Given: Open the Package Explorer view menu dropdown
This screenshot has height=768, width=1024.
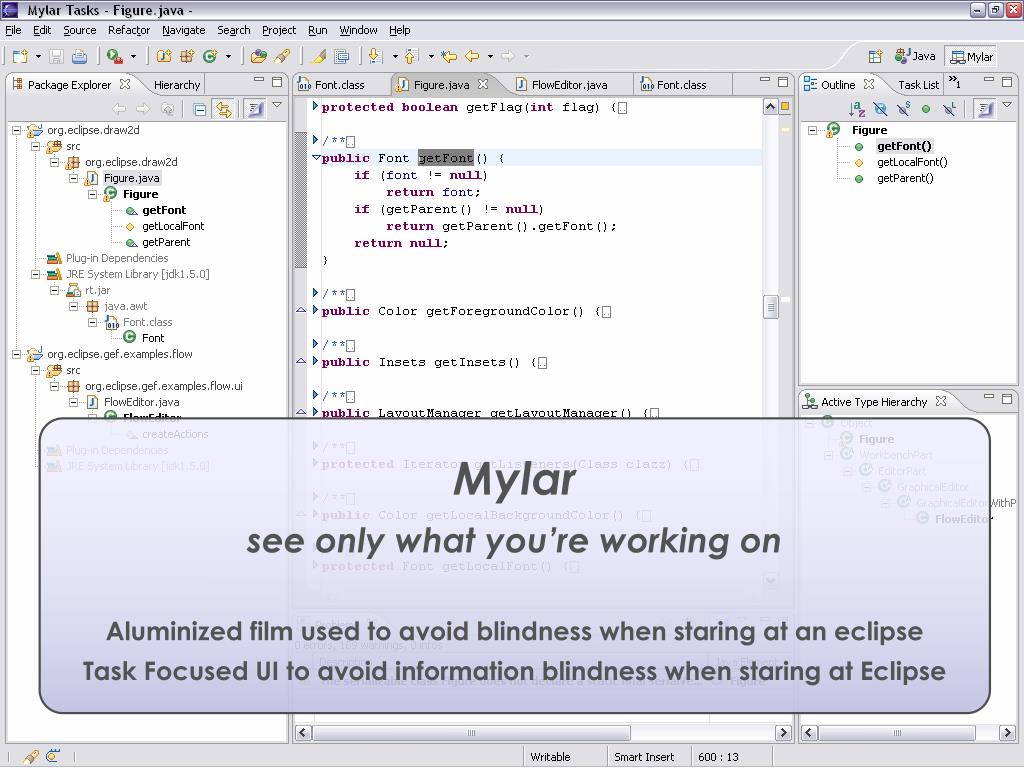Looking at the screenshot, I should [x=277, y=104].
